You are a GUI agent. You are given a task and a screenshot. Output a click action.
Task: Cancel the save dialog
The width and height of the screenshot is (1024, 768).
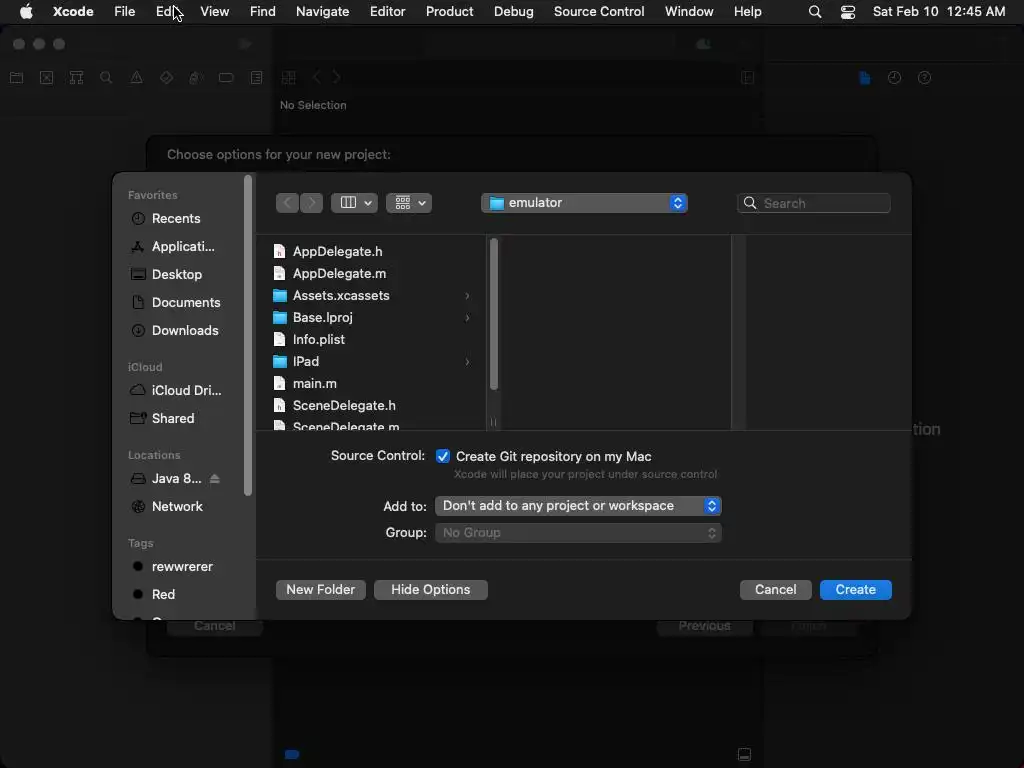click(x=775, y=590)
